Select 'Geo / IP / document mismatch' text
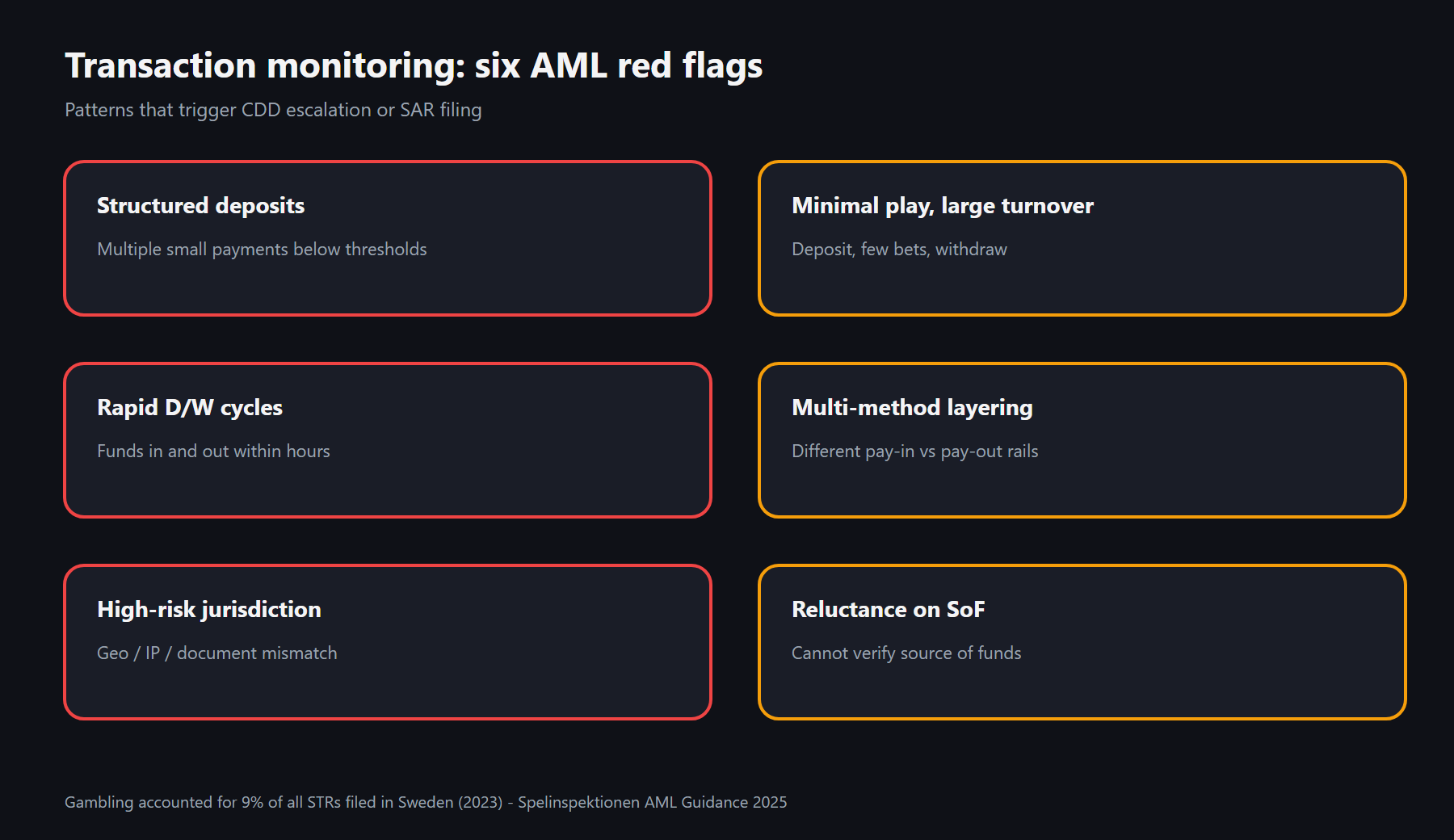 (217, 653)
